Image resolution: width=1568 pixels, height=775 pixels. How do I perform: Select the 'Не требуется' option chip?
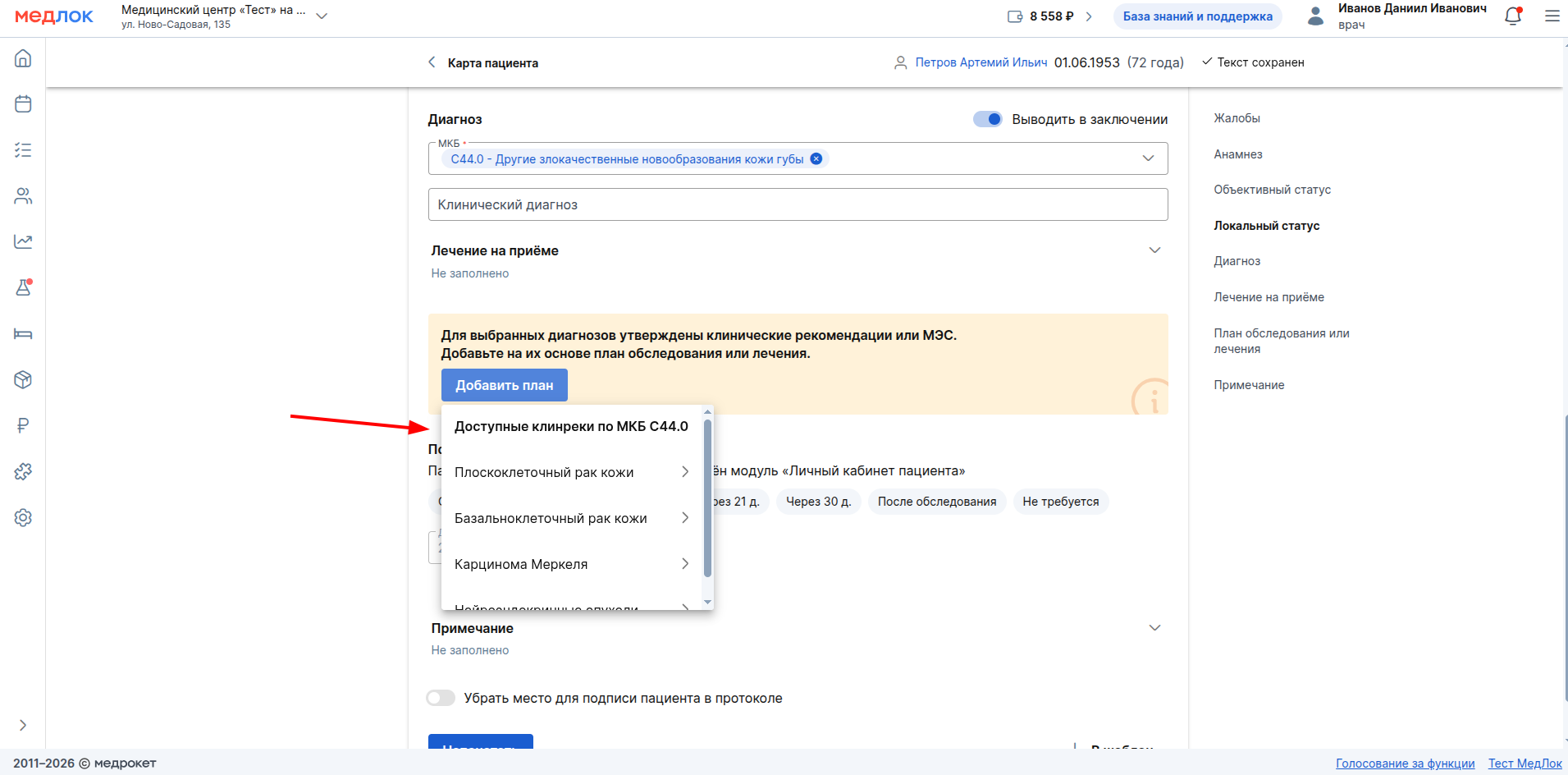click(1060, 502)
